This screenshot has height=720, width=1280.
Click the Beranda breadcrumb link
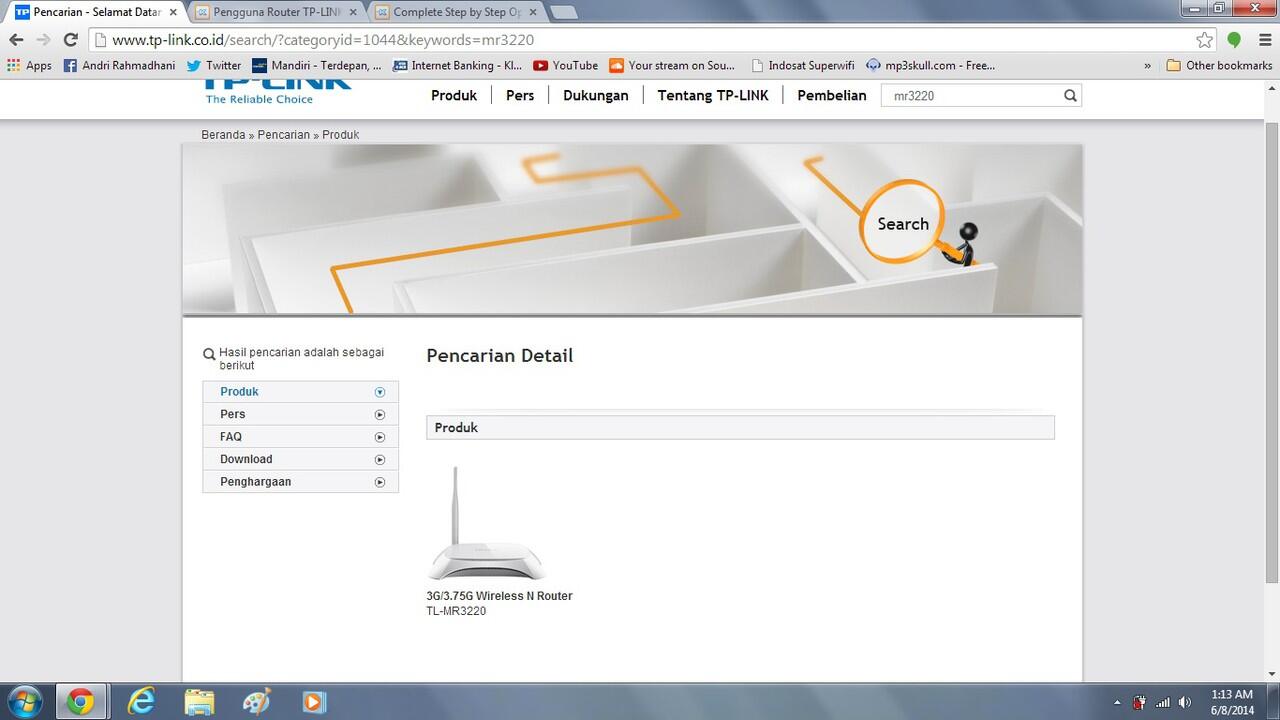[223, 135]
